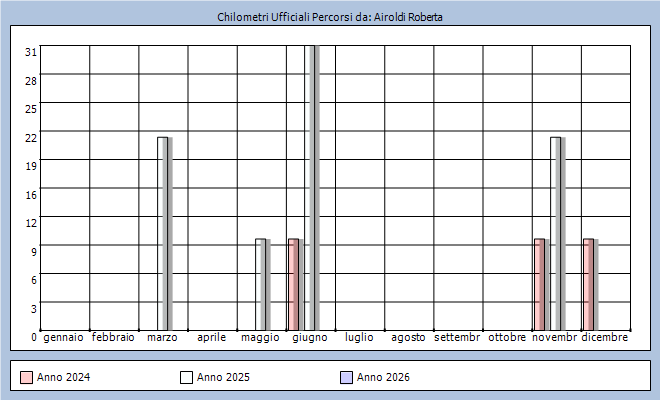Viewport: 660px width, 400px height.
Task: Select the pink dicembre bar for 2024
Action: (588, 284)
